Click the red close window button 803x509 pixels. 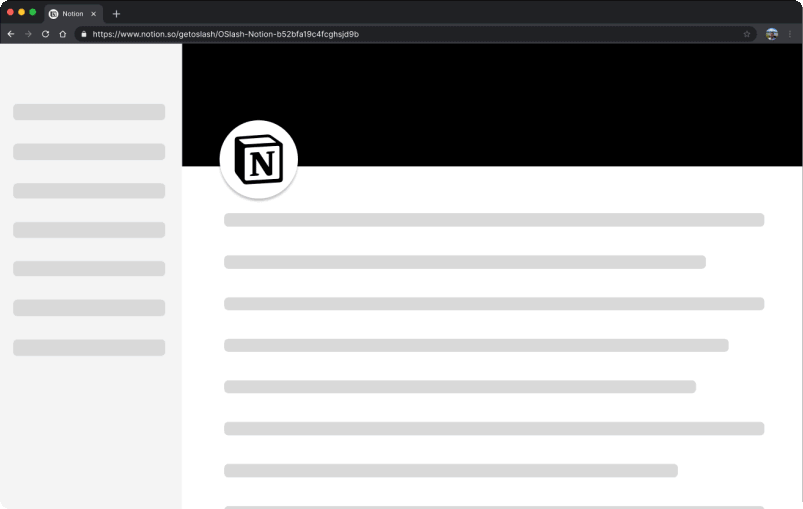[x=10, y=12]
